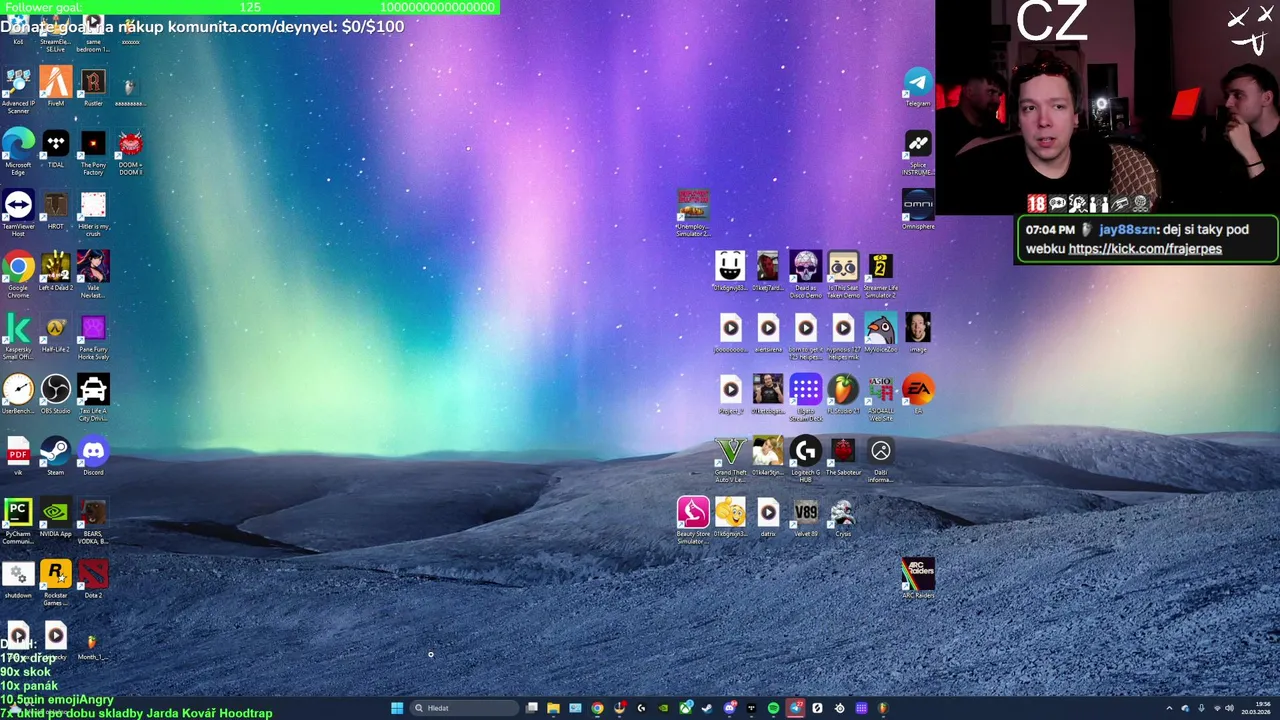Open the Grand Theft Auto V shortcut
The height and width of the screenshot is (720, 1280).
[730, 459]
